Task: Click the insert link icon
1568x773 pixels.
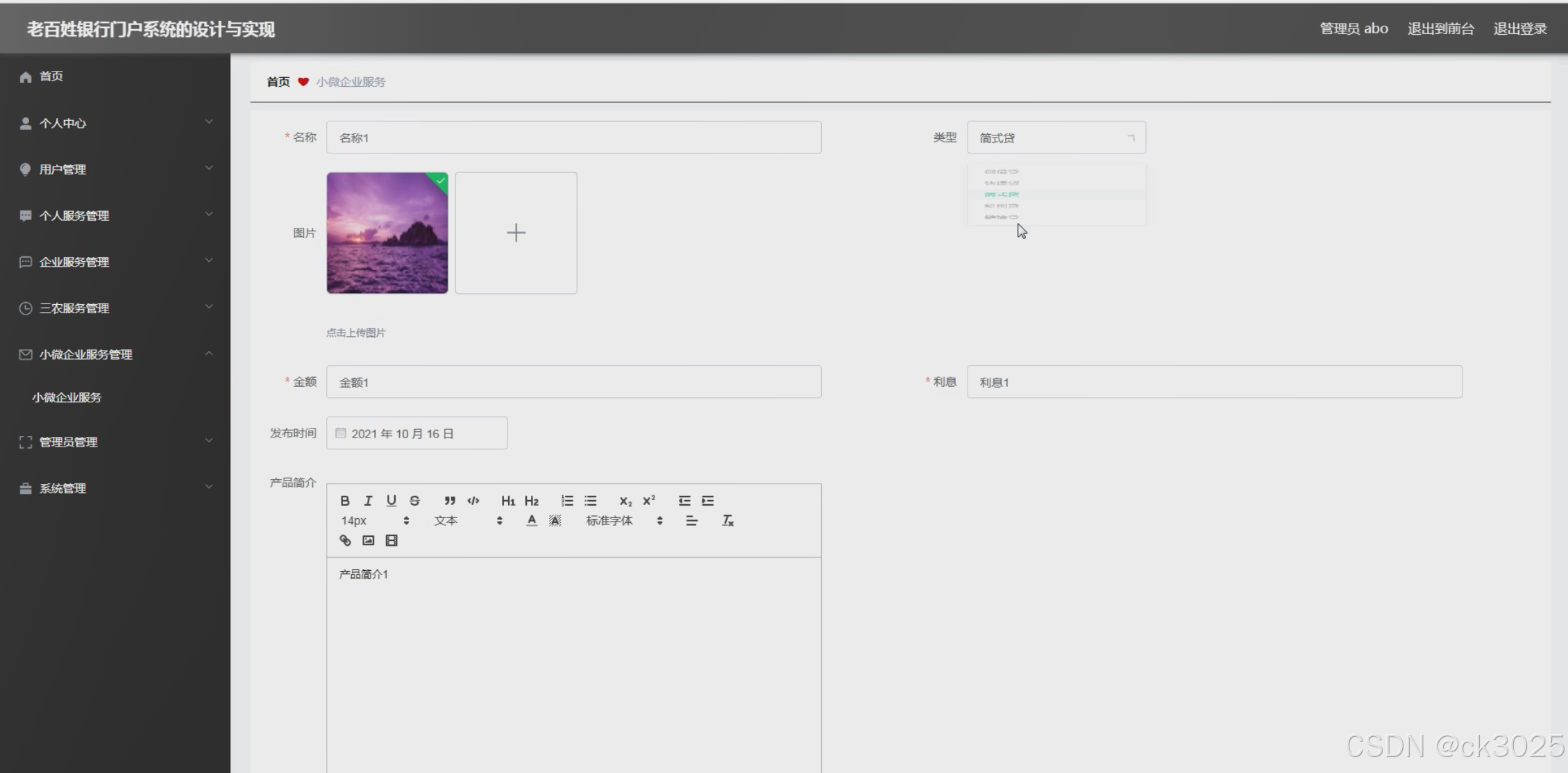Action: point(345,540)
